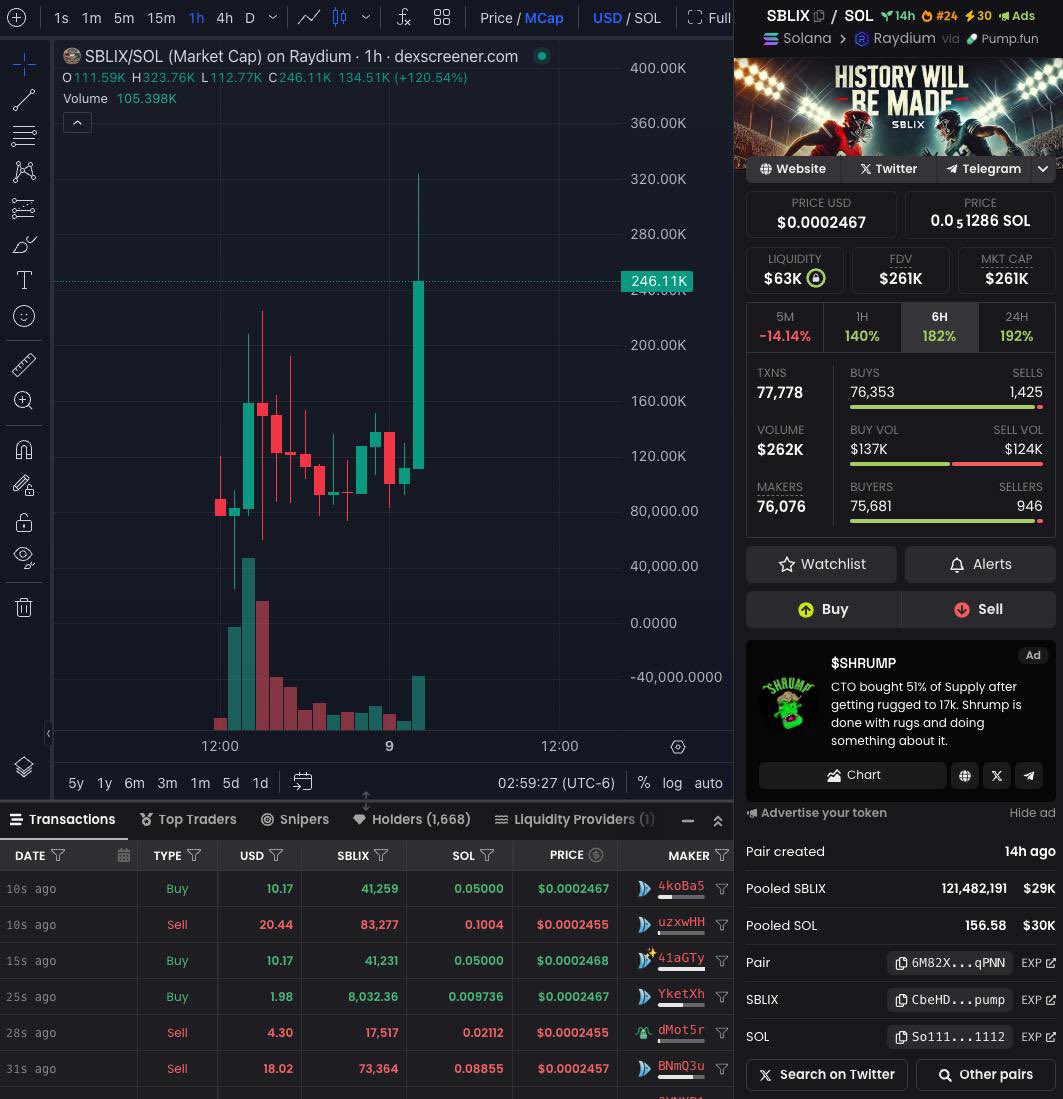Image resolution: width=1063 pixels, height=1099 pixels.
Task: Open chart in Full screen
Action: click(709, 18)
